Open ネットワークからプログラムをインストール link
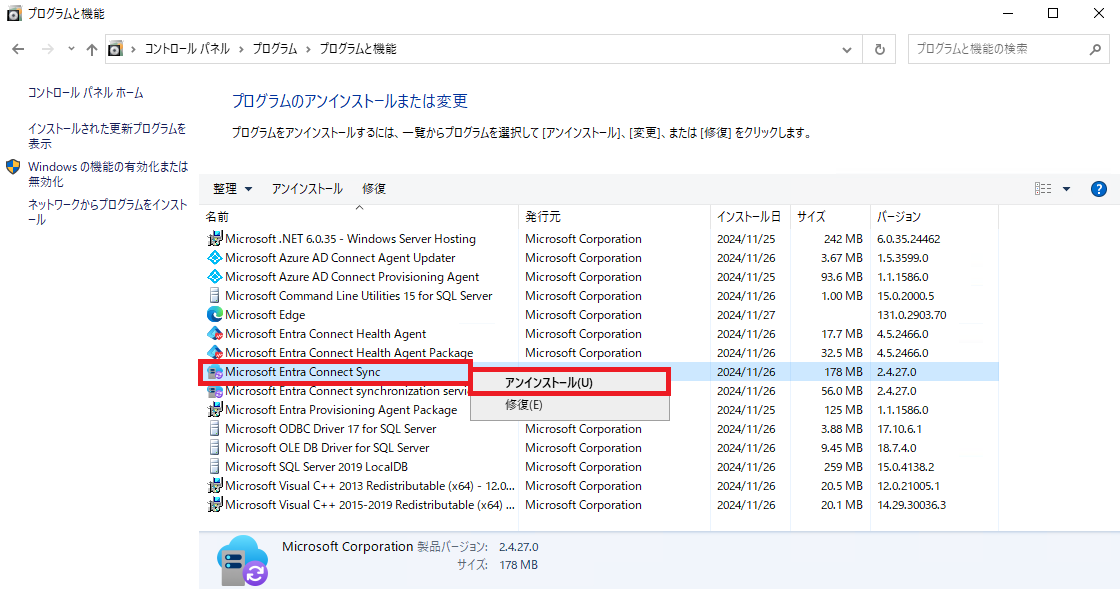This screenshot has width=1120, height=589. 107,212
